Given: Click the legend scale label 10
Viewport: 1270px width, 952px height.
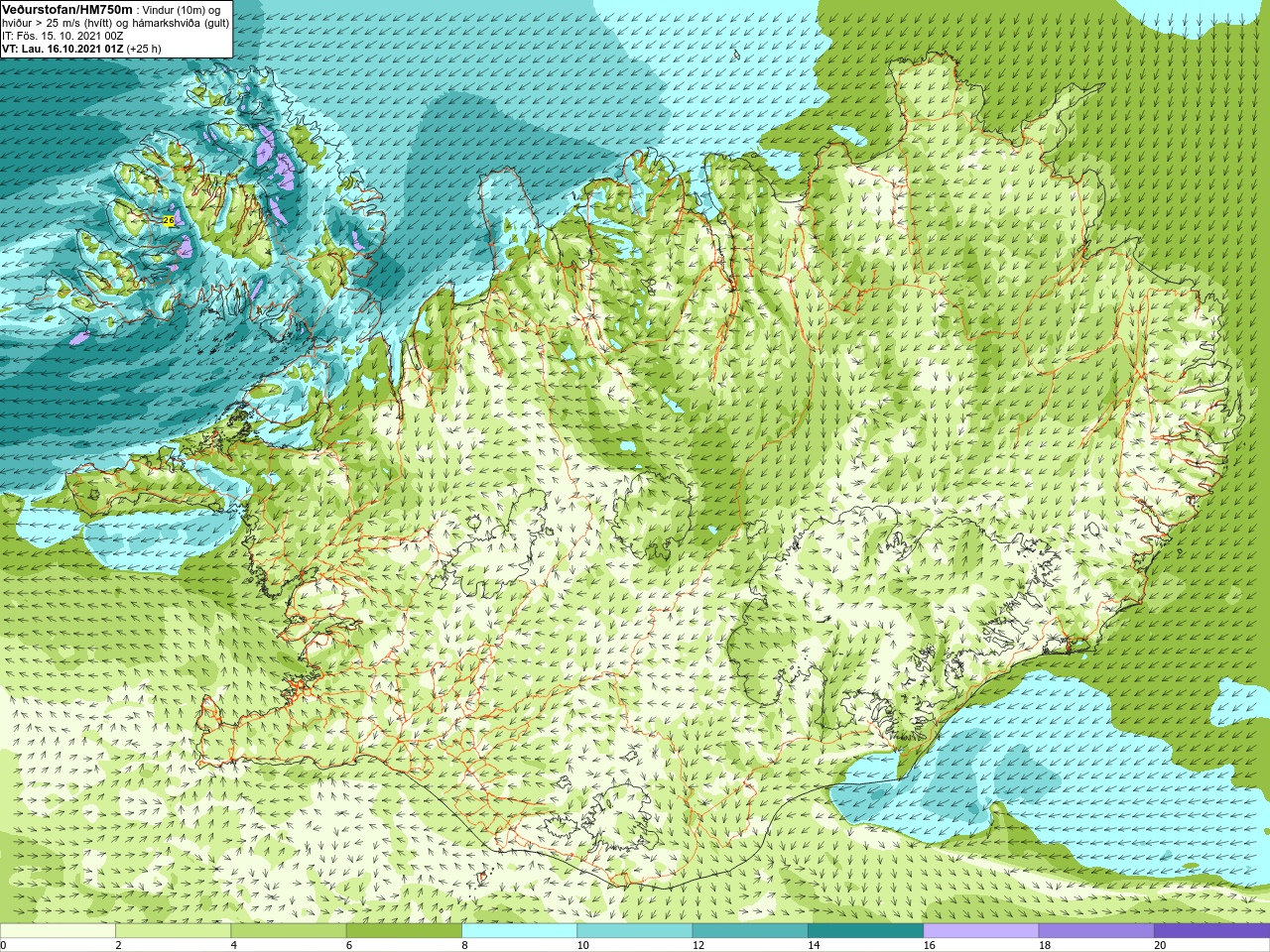Looking at the screenshot, I should point(583,945).
